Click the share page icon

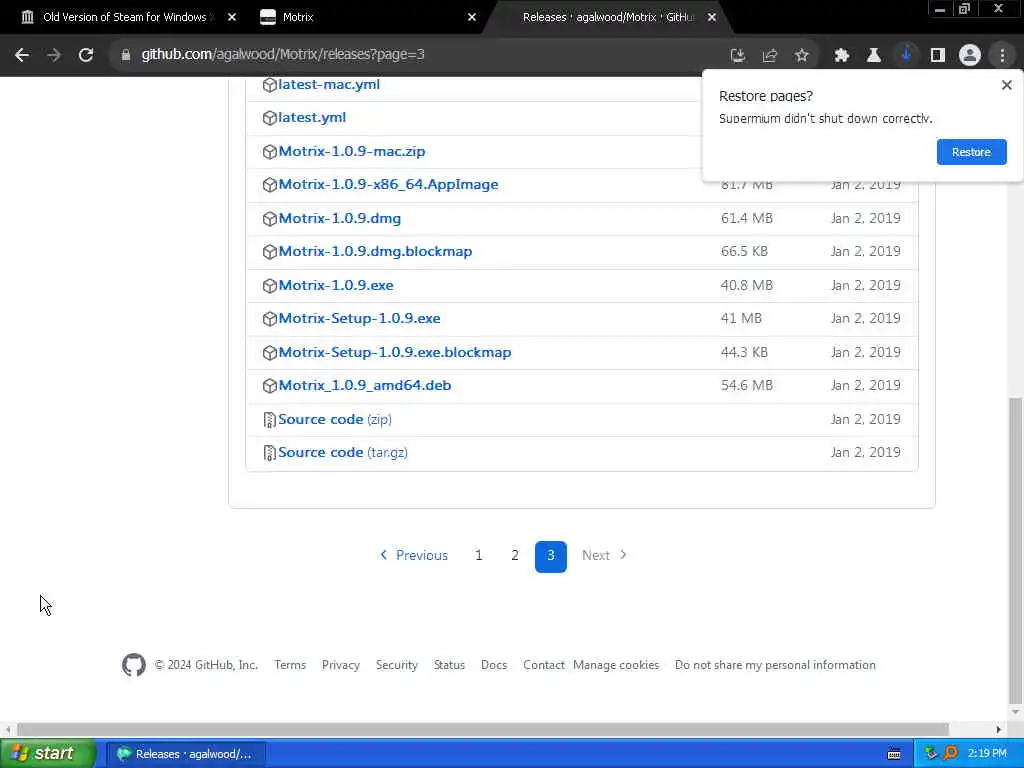coord(770,56)
